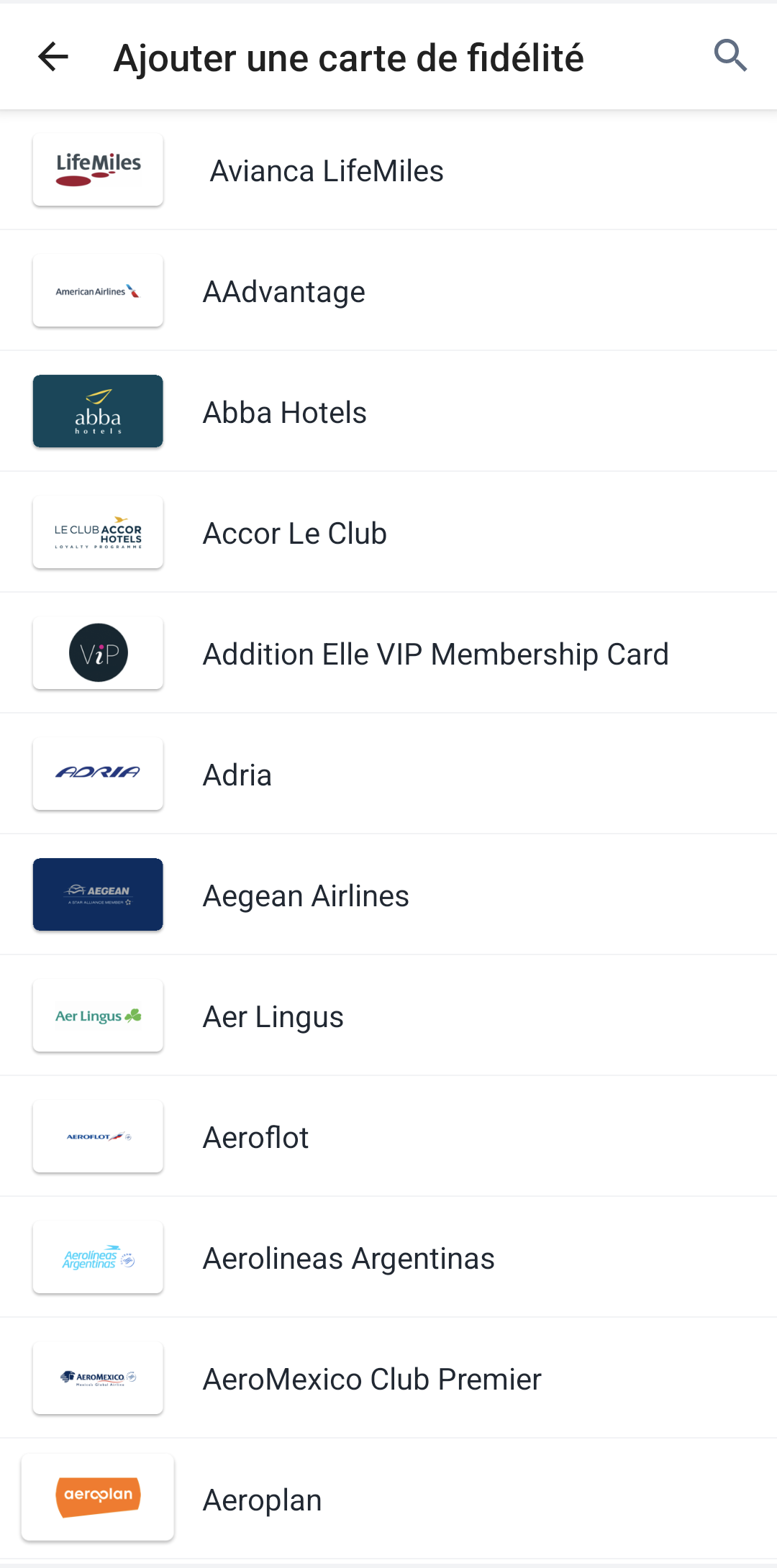Image resolution: width=777 pixels, height=1568 pixels.
Task: Select Avianca LifeMiles from the list
Action: point(388,170)
